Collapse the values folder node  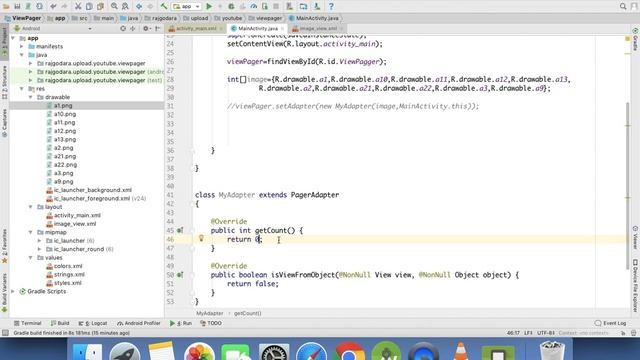pyautogui.click(x=31, y=258)
